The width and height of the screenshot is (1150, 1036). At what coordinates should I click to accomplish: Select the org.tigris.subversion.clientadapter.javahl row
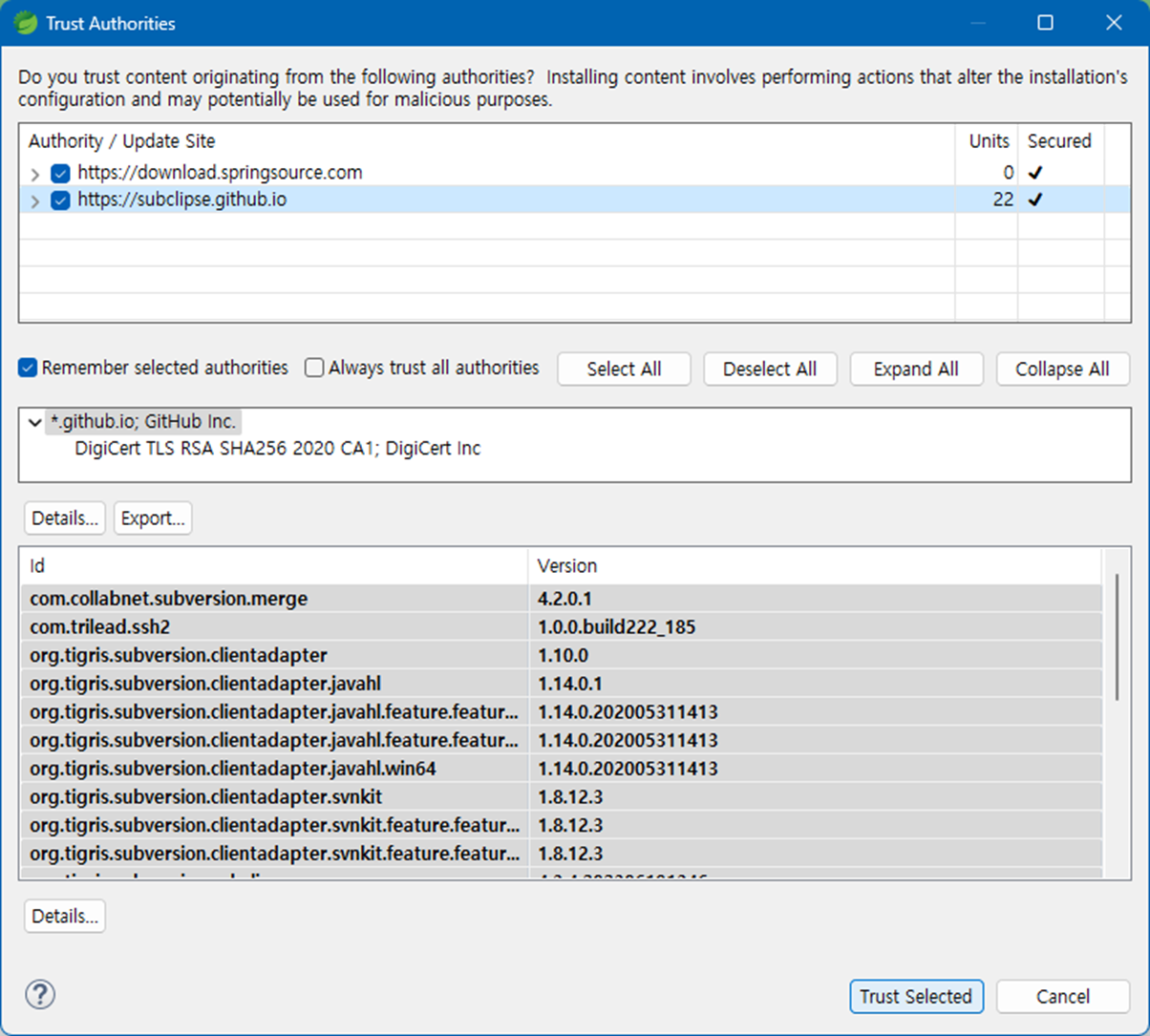point(562,684)
